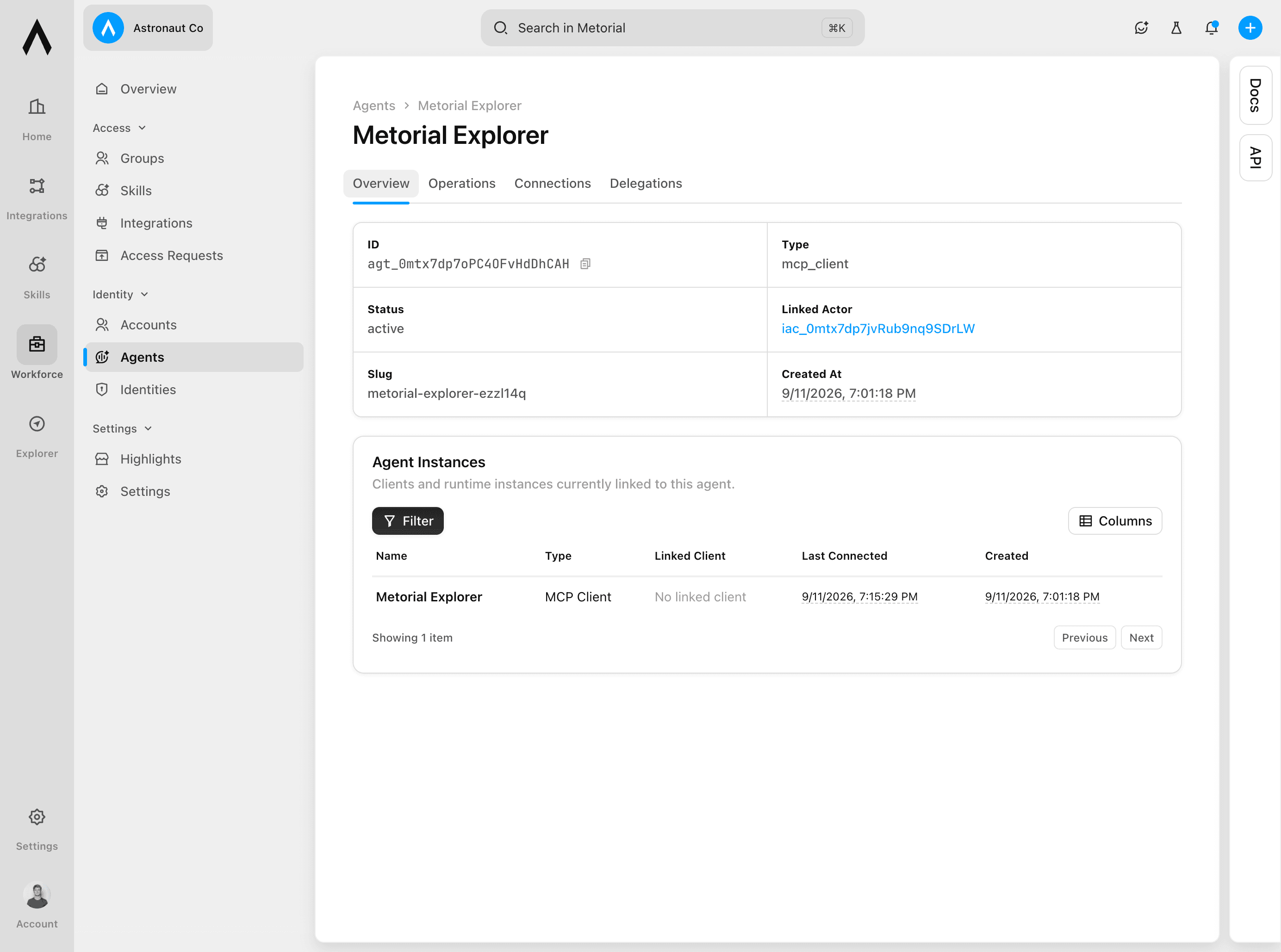Viewport: 1281px width, 952px height.
Task: Open the notifications bell
Action: [1212, 28]
